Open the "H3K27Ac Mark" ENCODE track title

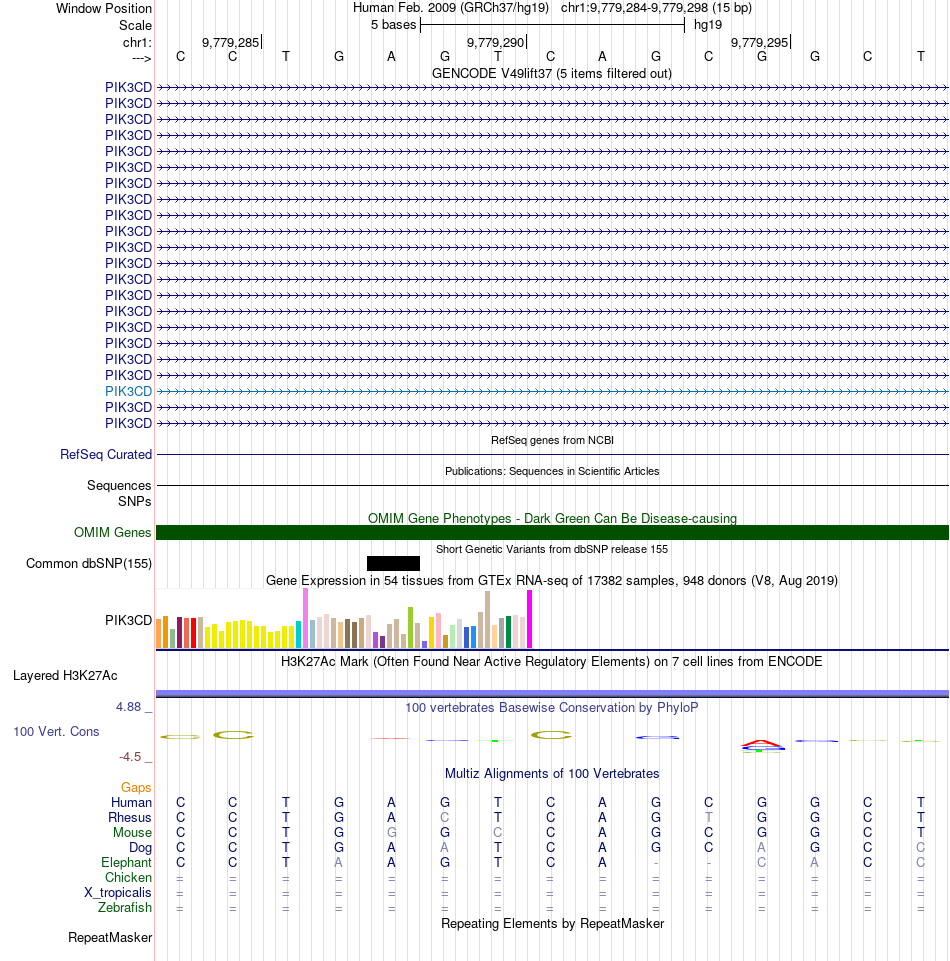pos(552,661)
